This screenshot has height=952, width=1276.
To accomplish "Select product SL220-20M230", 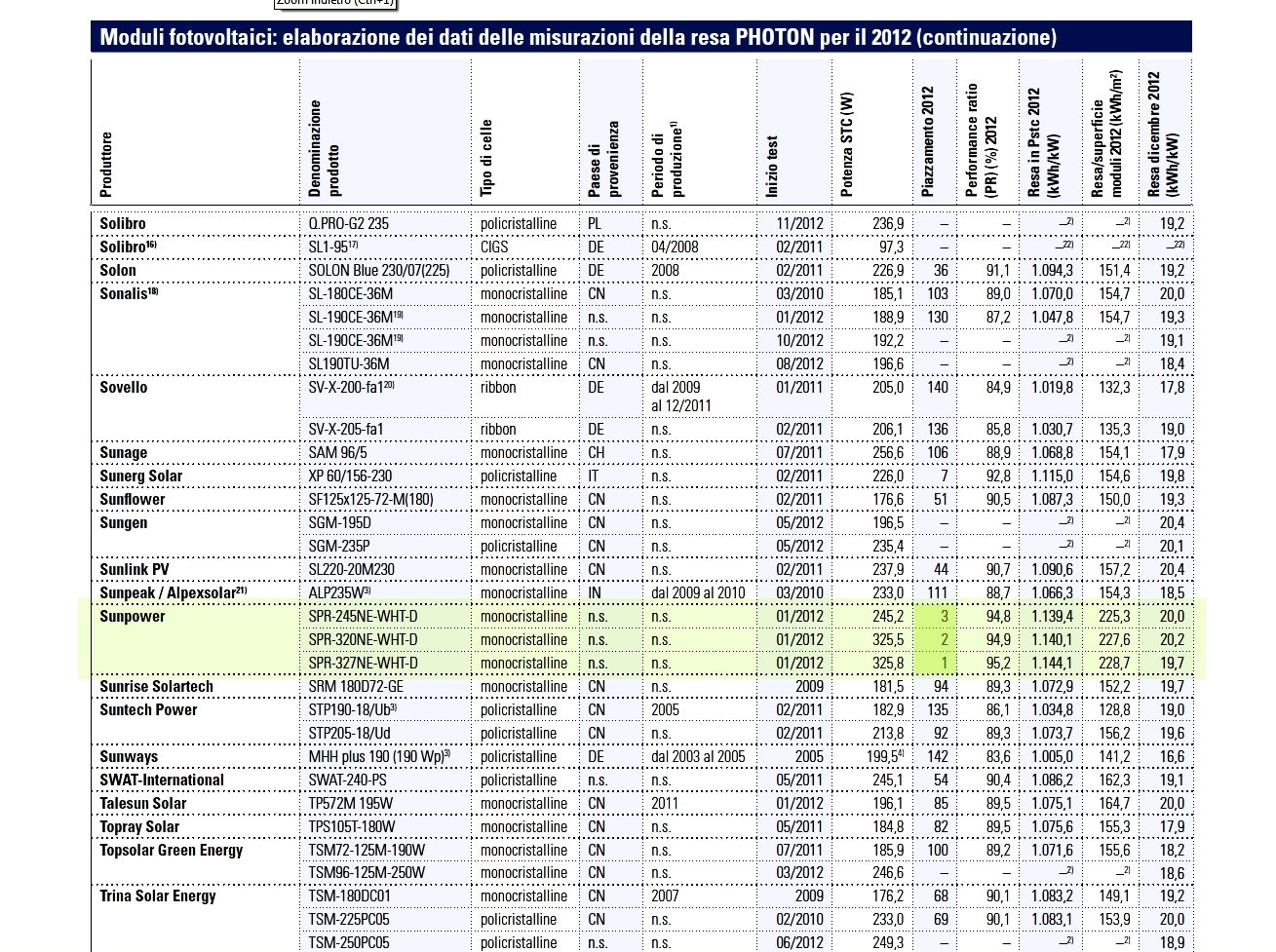I will coord(351,570).
